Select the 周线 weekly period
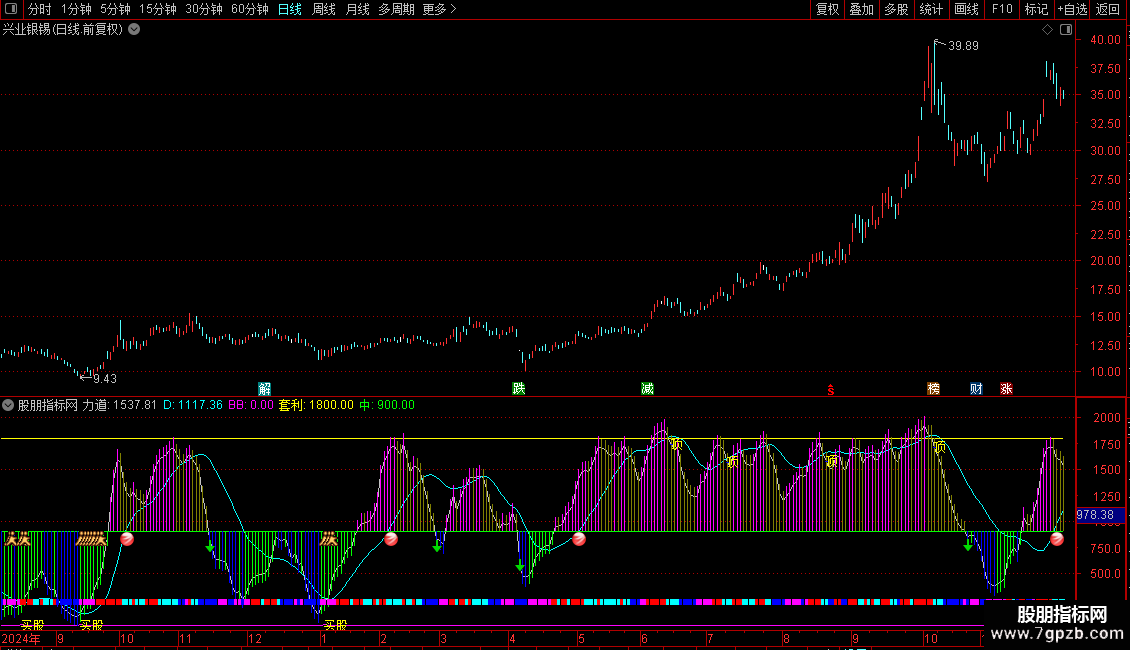The width and height of the screenshot is (1130, 650). pyautogui.click(x=324, y=9)
